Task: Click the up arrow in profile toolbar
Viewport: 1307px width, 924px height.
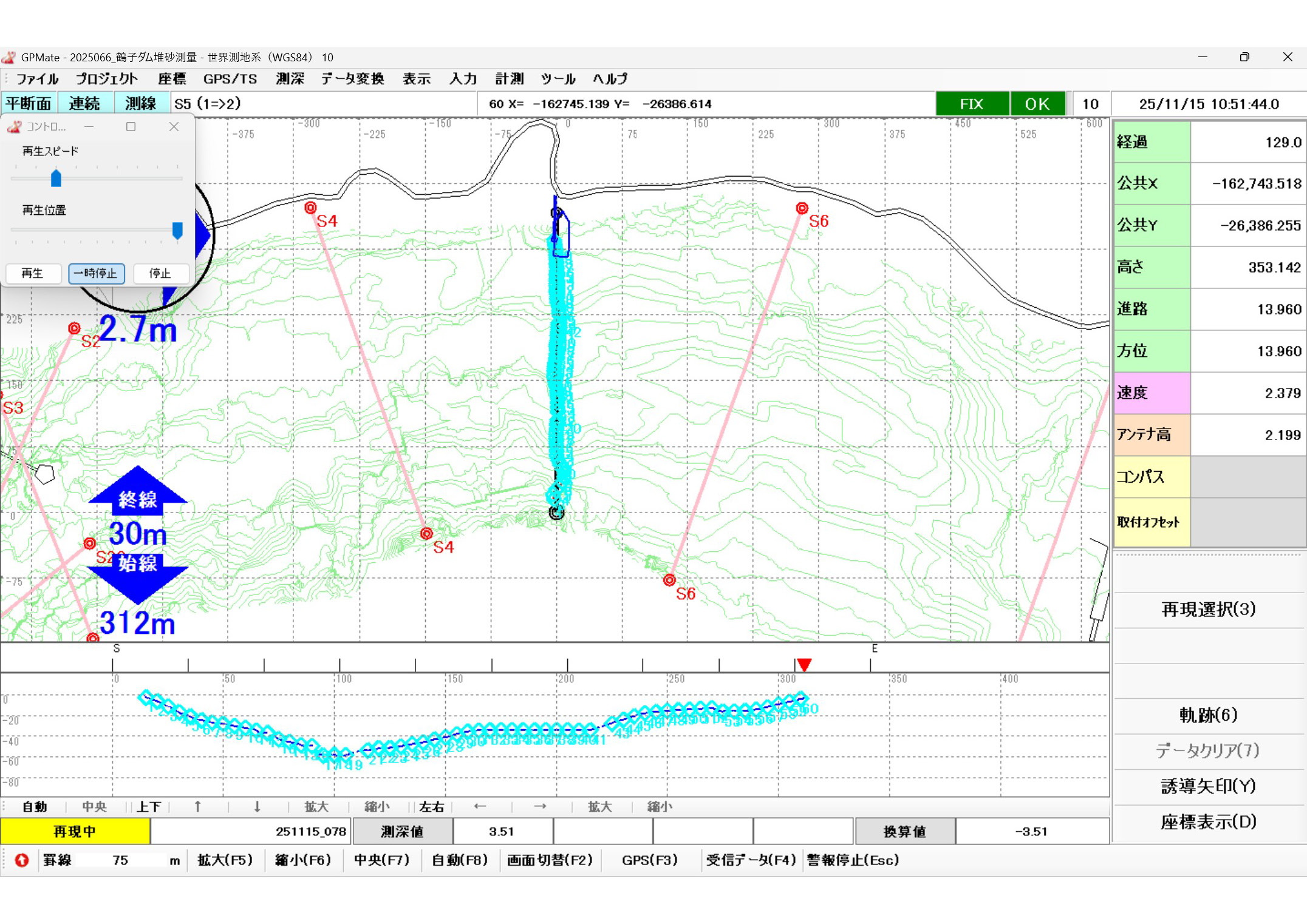Action: [197, 807]
